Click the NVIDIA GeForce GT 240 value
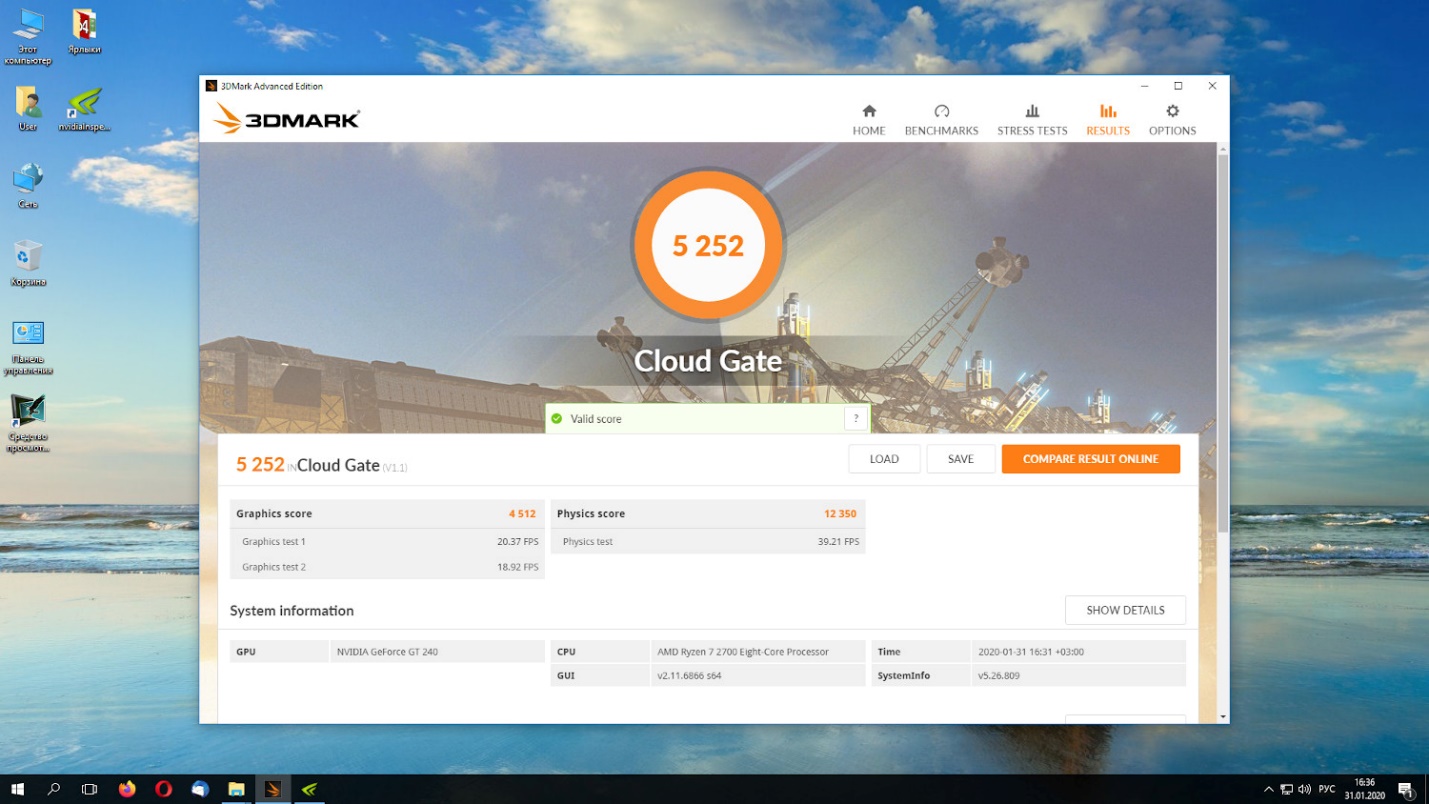1429x804 pixels. coord(387,651)
